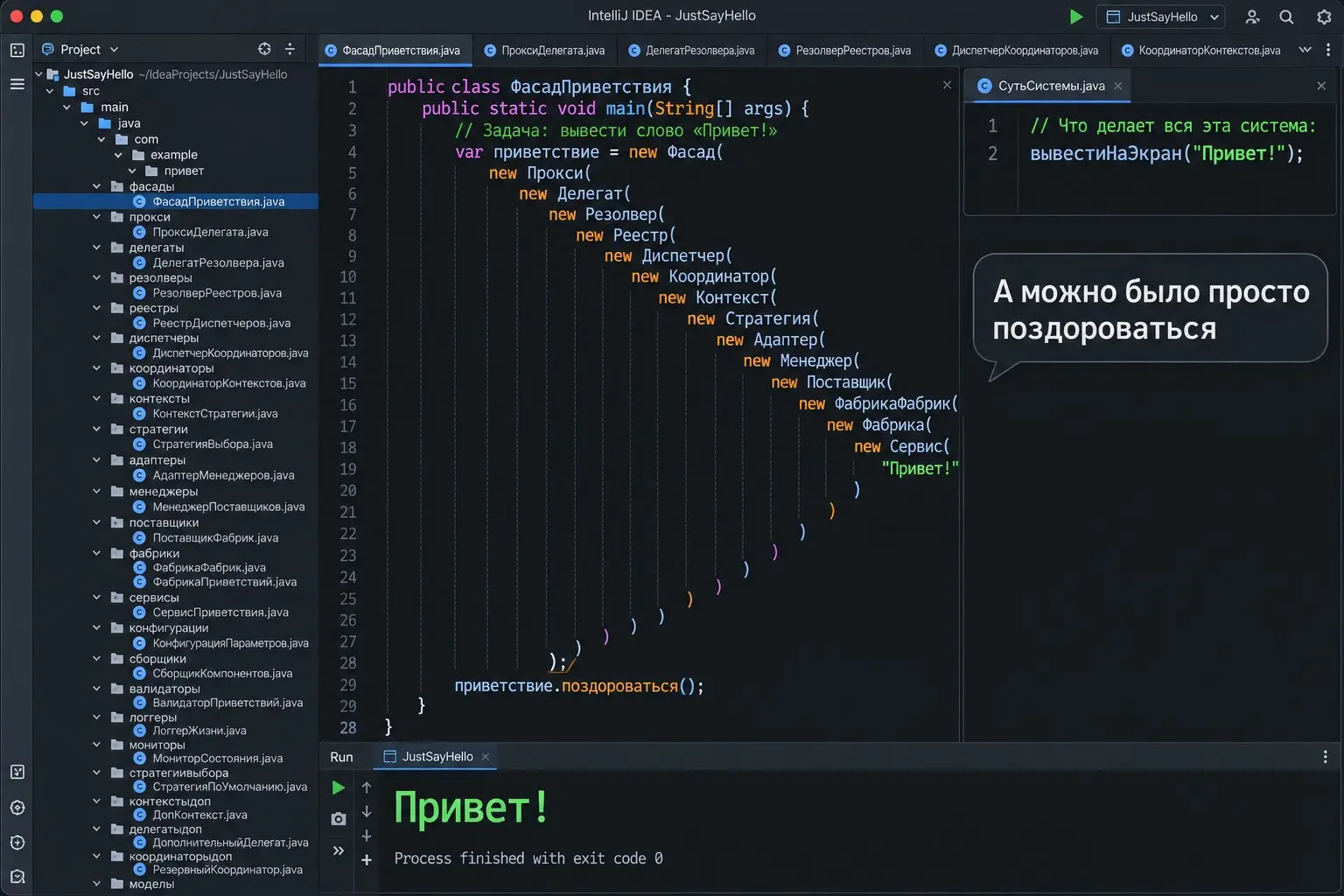Click the left strip icon below the terminal icon
The height and width of the screenshot is (896, 1344).
pos(17,808)
